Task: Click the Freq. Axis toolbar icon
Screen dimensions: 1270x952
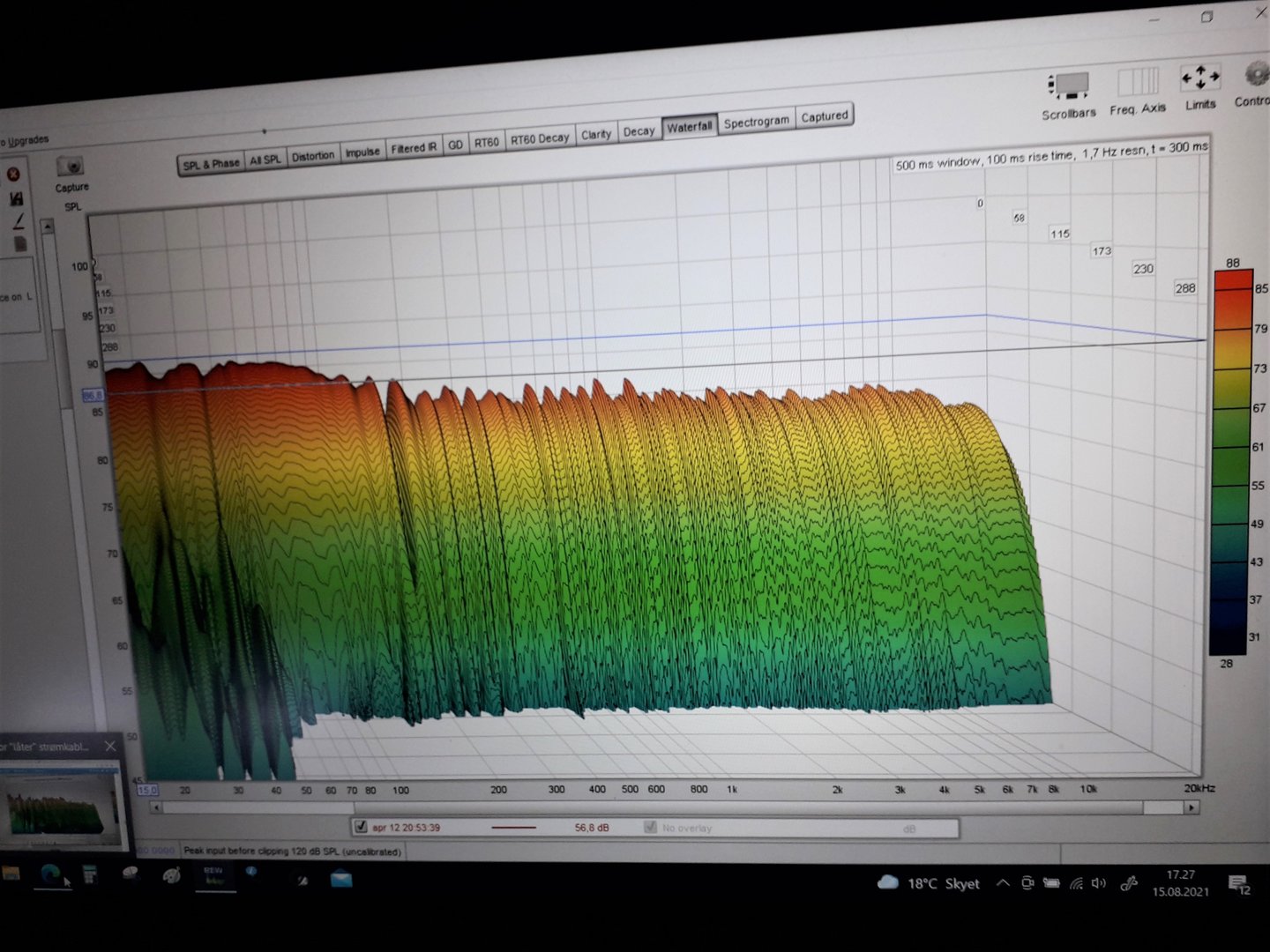Action: pos(1138,83)
